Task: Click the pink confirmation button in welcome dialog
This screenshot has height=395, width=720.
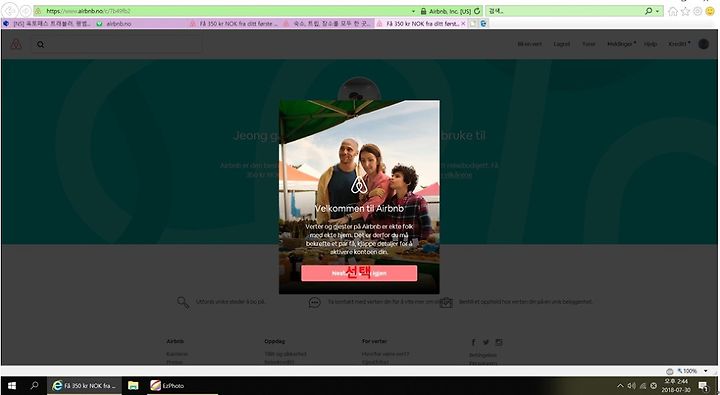Action: [359, 273]
